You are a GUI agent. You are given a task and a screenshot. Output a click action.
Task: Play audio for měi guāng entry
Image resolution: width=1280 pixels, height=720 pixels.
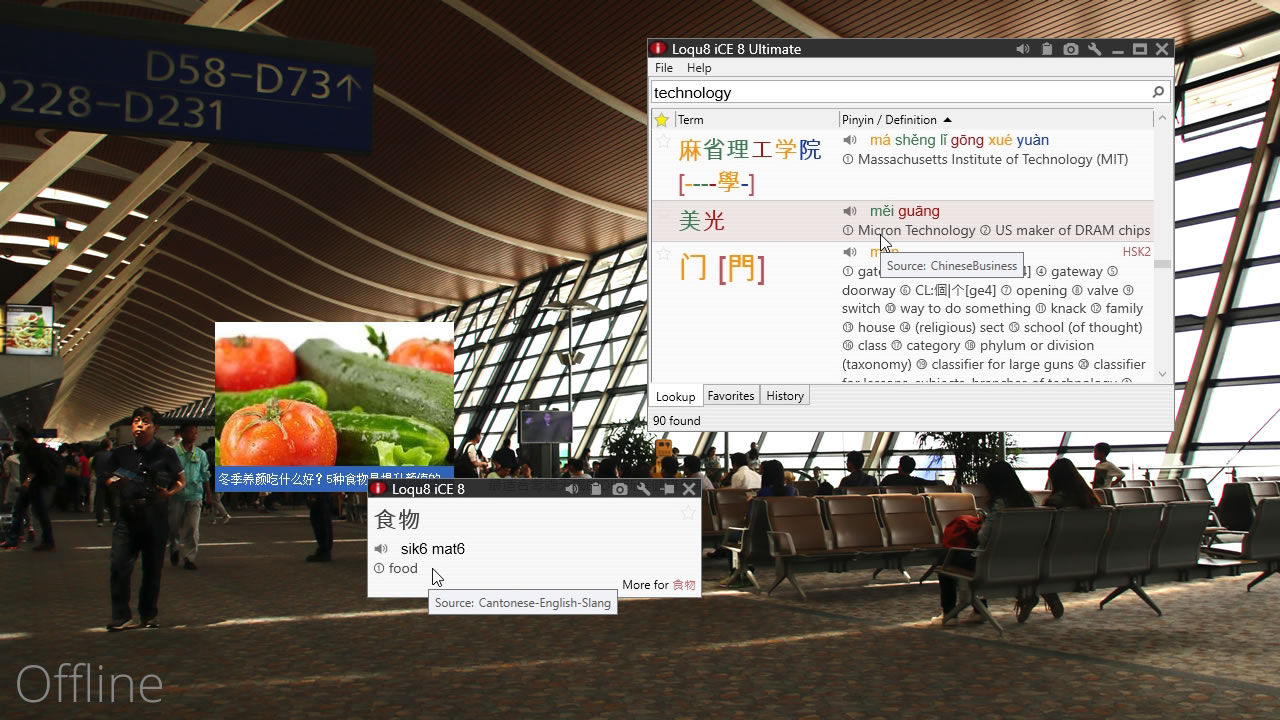pos(849,211)
